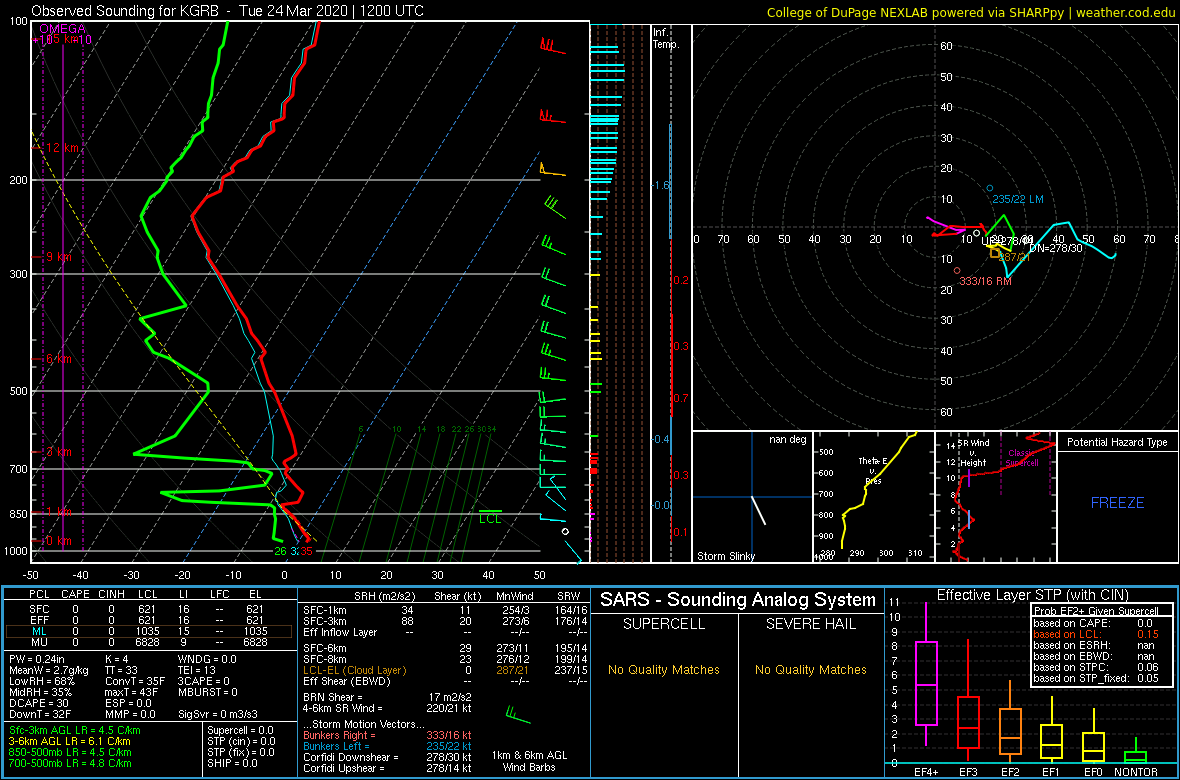The width and height of the screenshot is (1180, 780).
Task: Select the magenta EF4+ box plot
Action: click(x=925, y=675)
